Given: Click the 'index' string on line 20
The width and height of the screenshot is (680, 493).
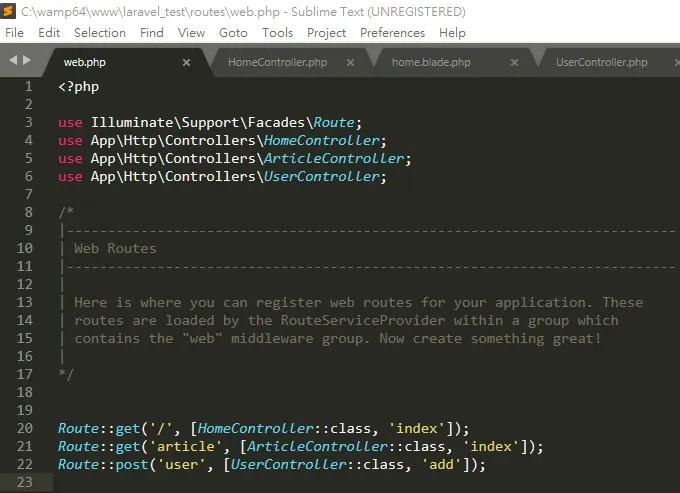Looking at the screenshot, I should click(x=417, y=428).
